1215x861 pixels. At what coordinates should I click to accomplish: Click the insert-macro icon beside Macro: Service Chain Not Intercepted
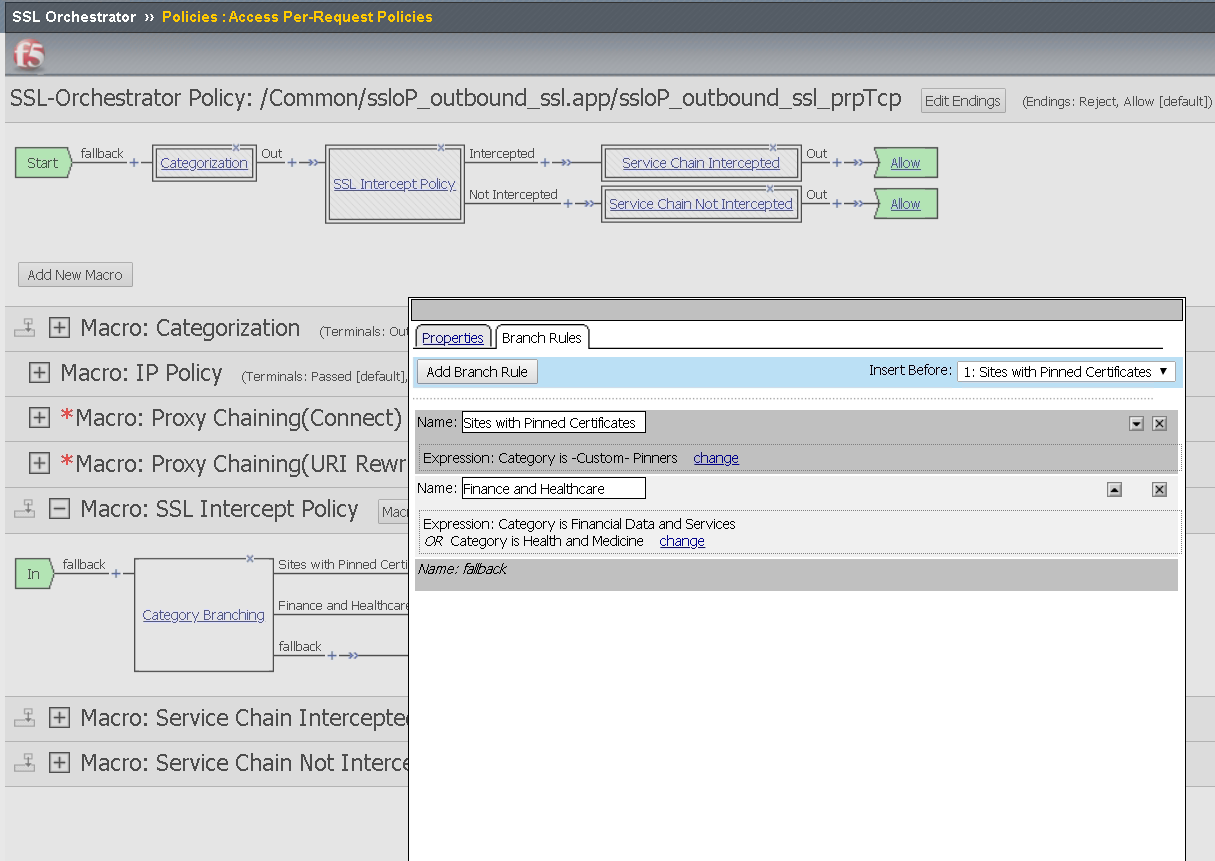pos(25,763)
